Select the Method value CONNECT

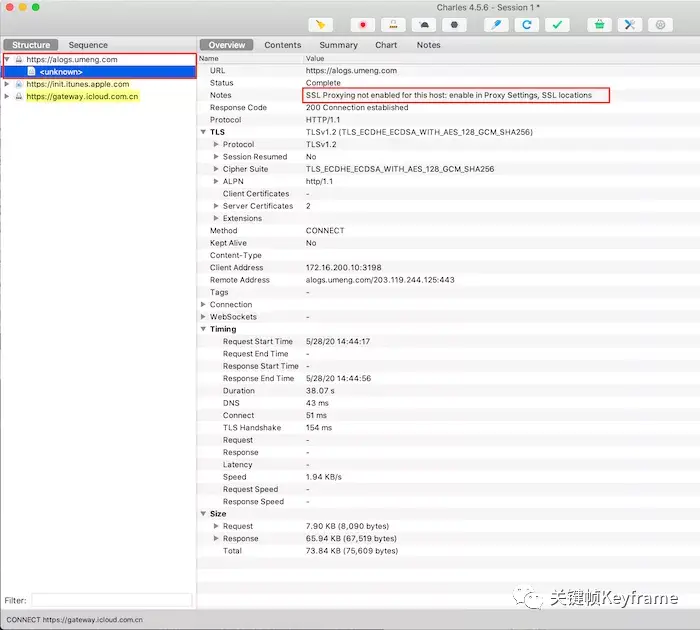coord(325,231)
